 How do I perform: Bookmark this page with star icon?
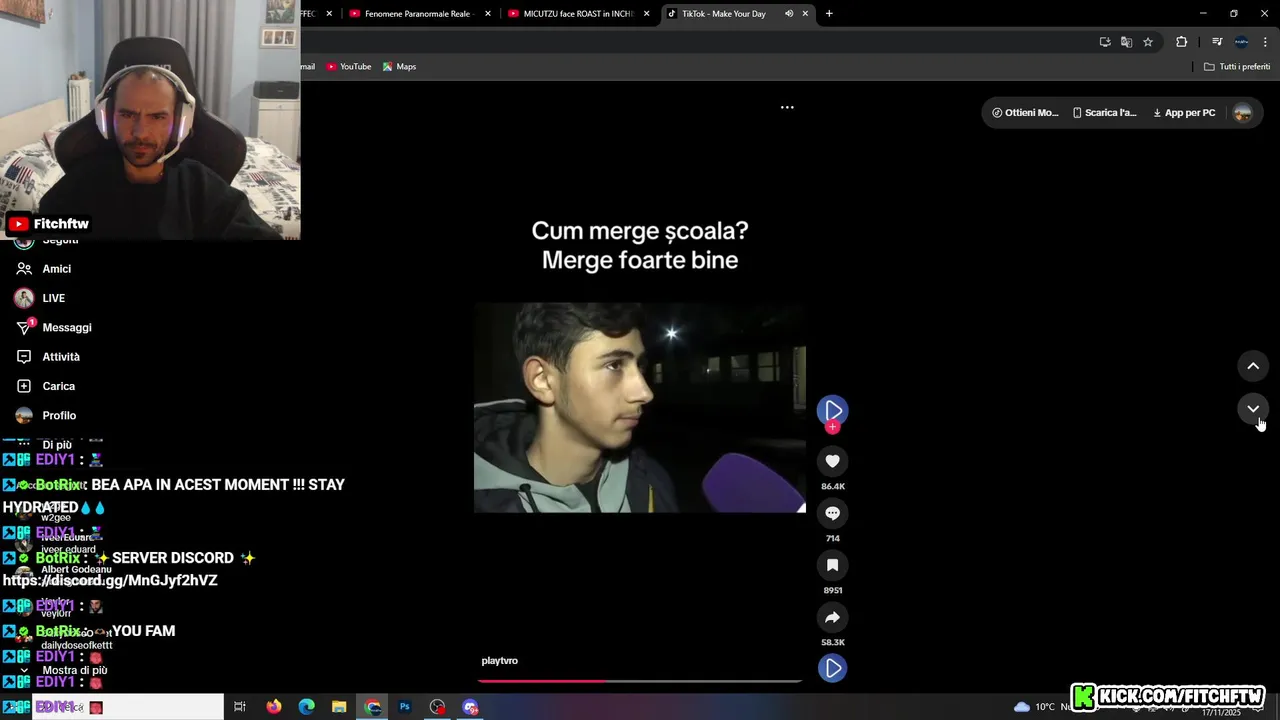tap(1148, 42)
